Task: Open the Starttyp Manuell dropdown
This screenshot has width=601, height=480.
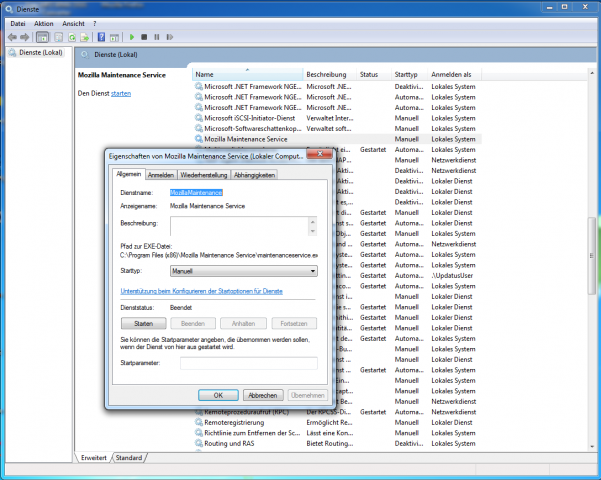Action: click(244, 271)
